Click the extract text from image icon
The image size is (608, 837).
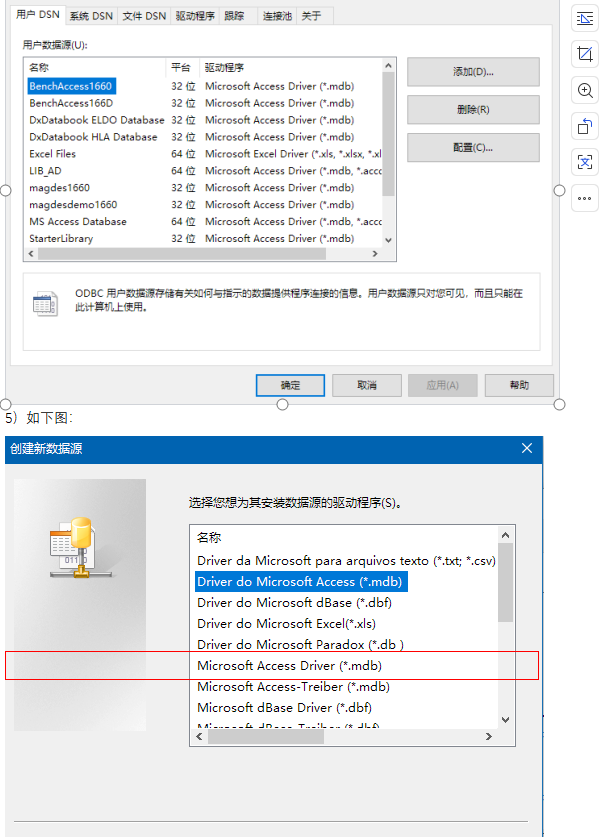tap(585, 162)
